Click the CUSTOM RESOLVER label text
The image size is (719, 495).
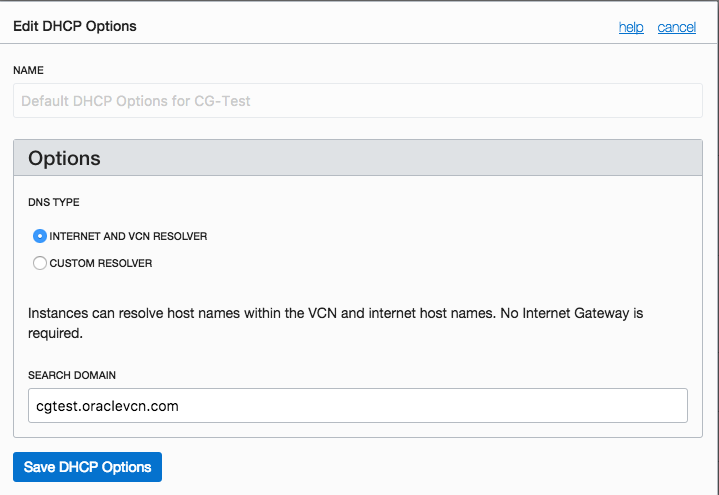tap(101, 263)
